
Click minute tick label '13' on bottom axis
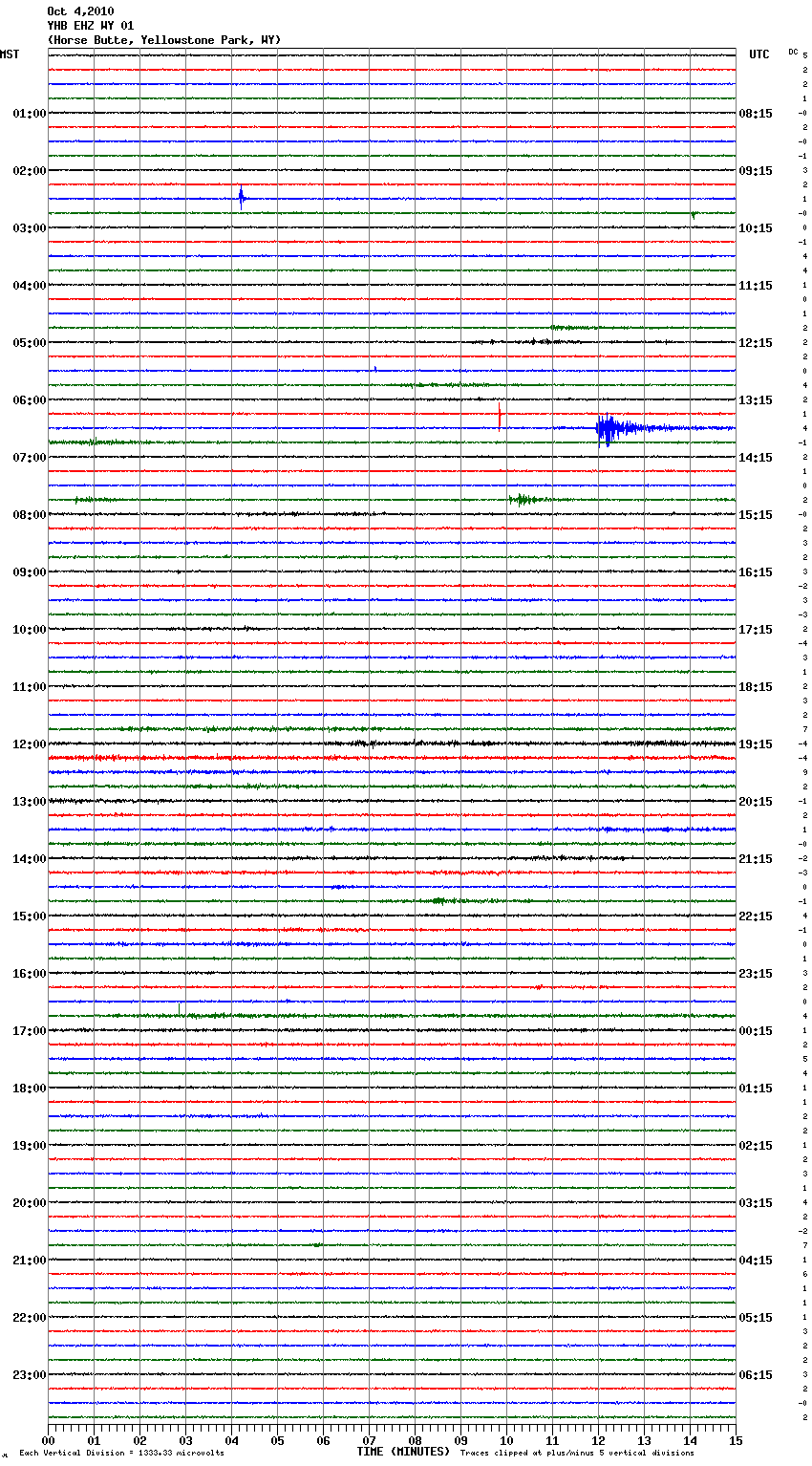(x=644, y=1440)
